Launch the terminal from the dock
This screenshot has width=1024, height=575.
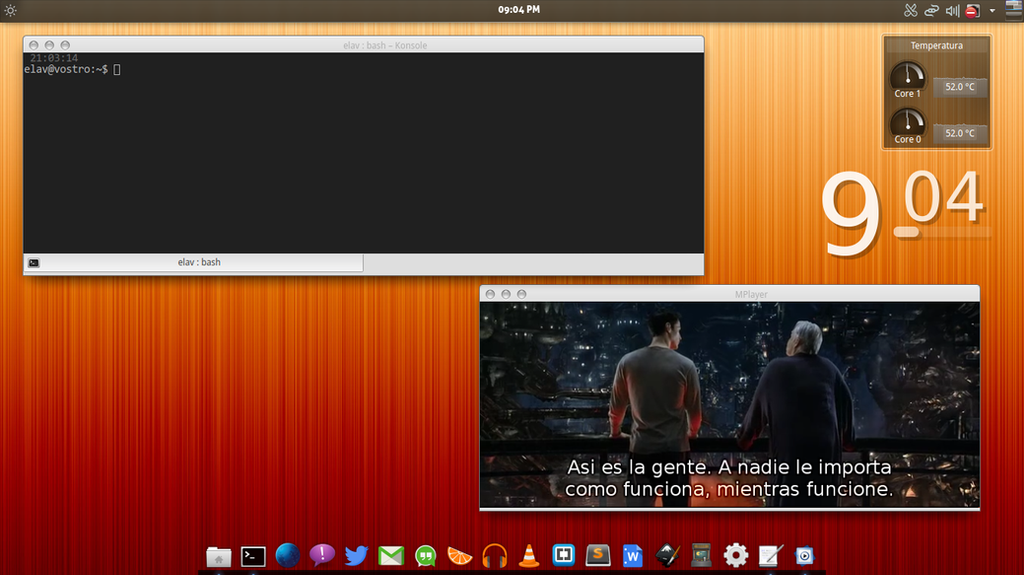(x=253, y=556)
